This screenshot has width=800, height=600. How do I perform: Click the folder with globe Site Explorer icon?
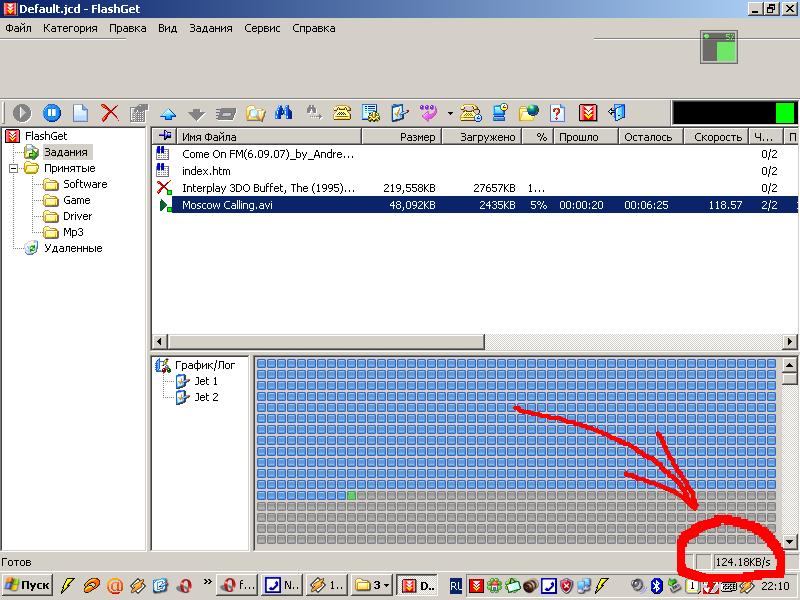pyautogui.click(x=529, y=113)
